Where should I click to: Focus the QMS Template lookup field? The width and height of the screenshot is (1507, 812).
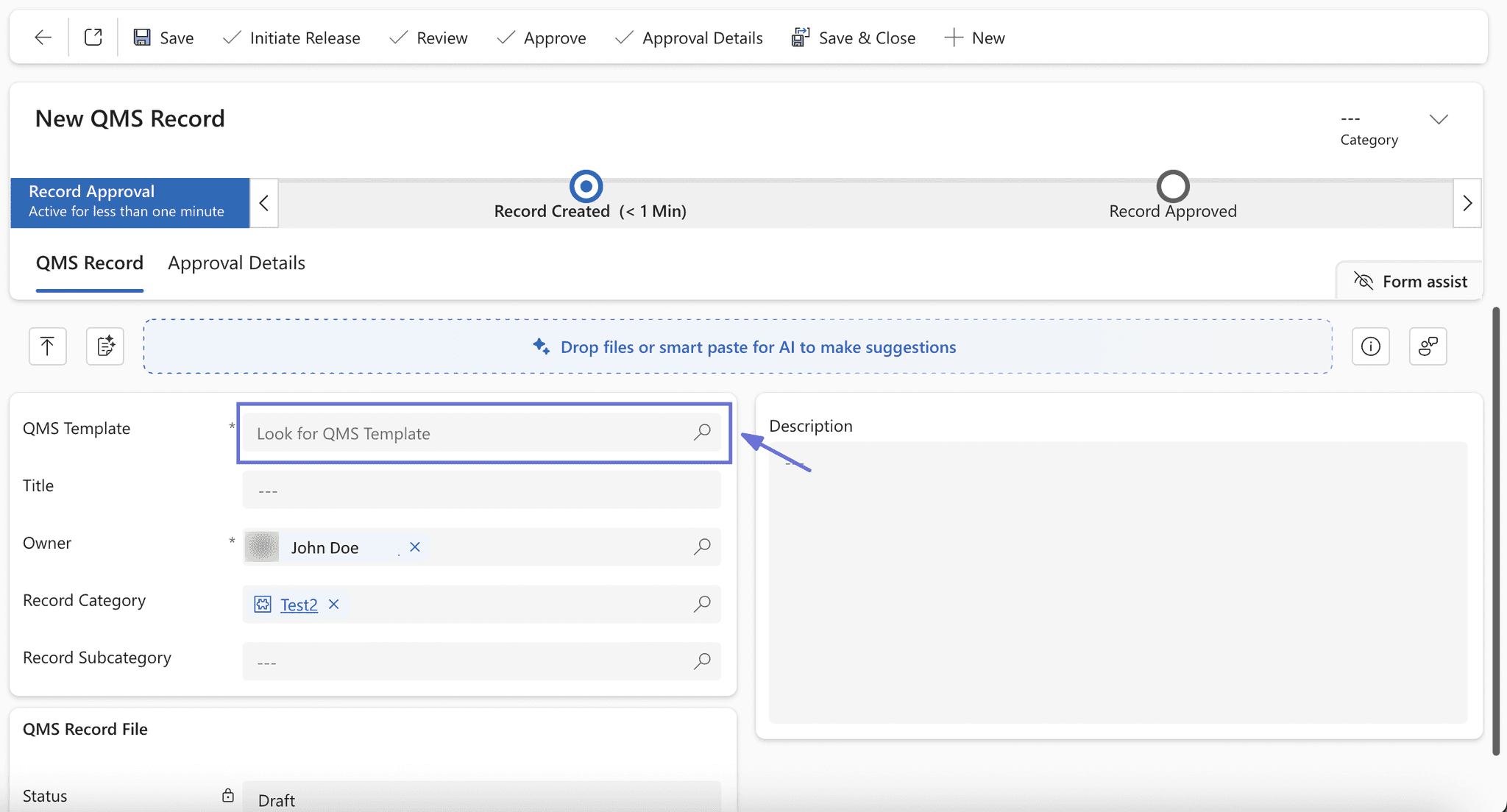tap(482, 433)
